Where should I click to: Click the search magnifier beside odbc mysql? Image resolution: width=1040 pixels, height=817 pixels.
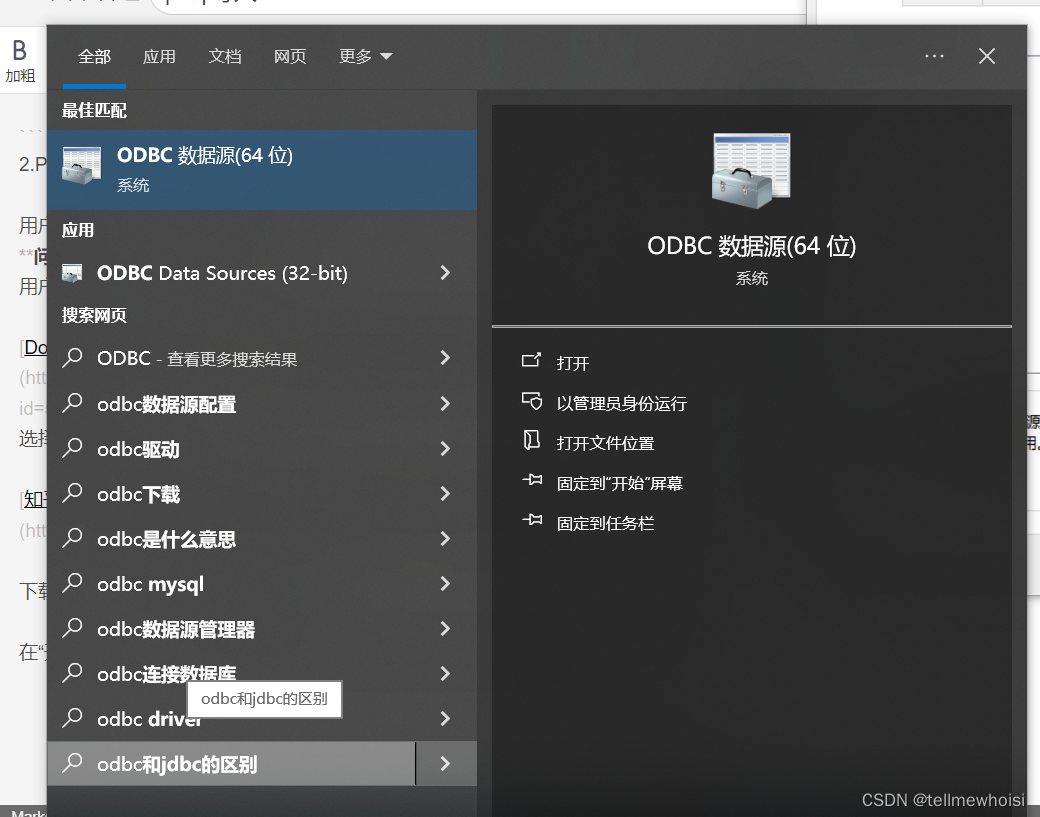click(x=70, y=584)
